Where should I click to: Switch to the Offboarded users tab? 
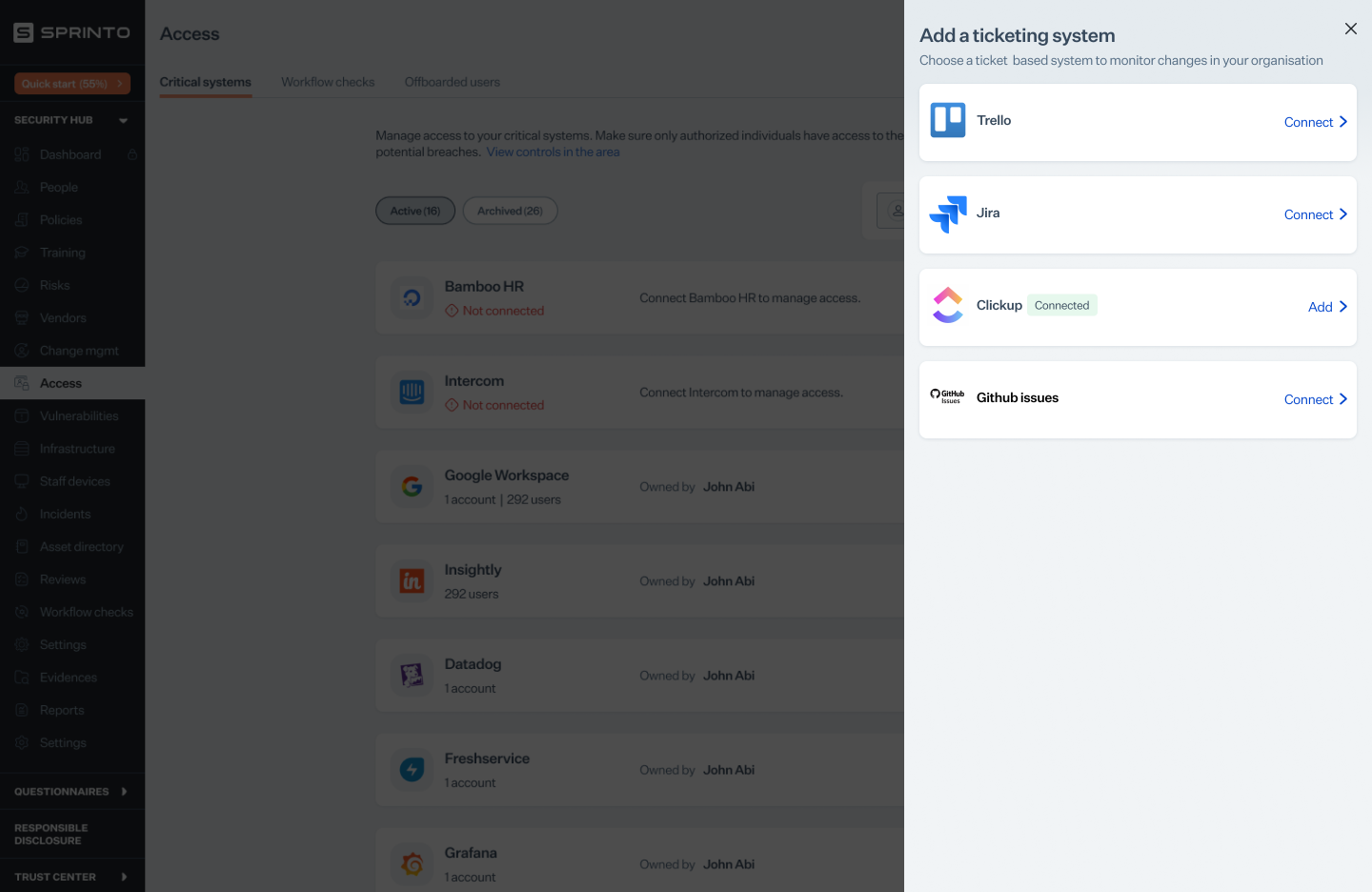point(453,82)
